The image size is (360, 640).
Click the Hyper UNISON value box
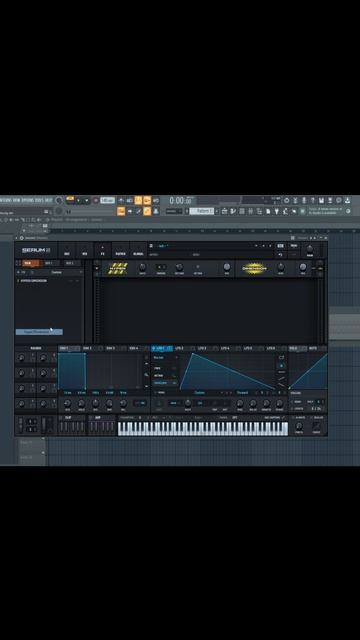(x=161, y=267)
